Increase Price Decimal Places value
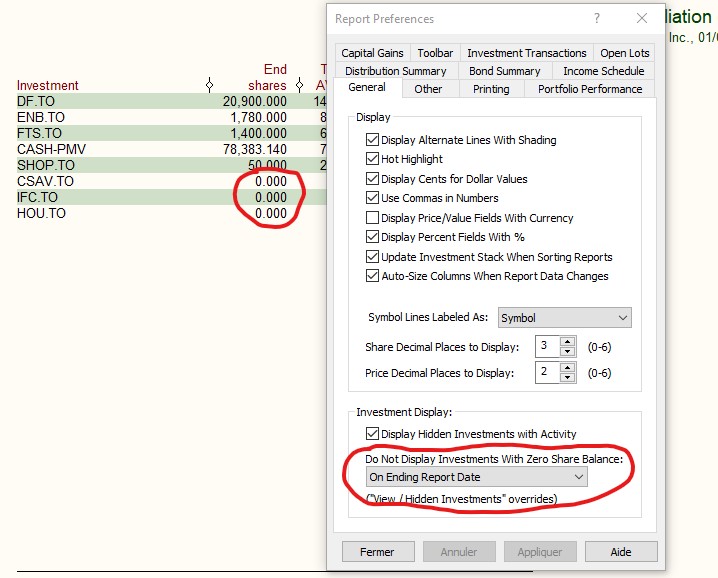This screenshot has width=718, height=578. tap(567, 368)
